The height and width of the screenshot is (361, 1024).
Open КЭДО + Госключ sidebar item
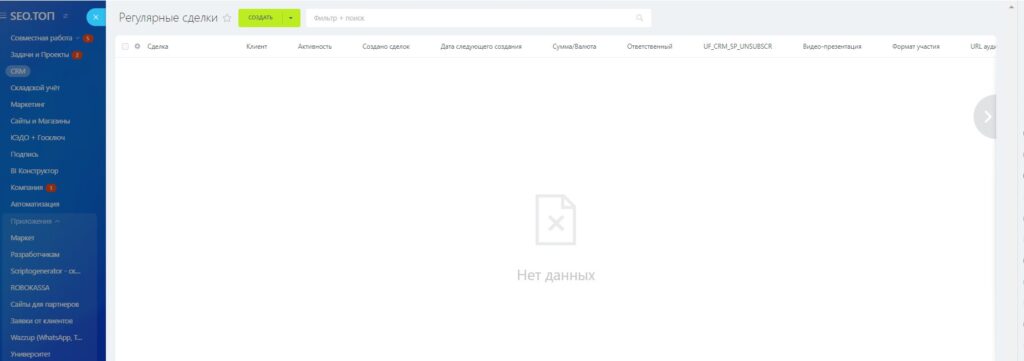pos(38,138)
